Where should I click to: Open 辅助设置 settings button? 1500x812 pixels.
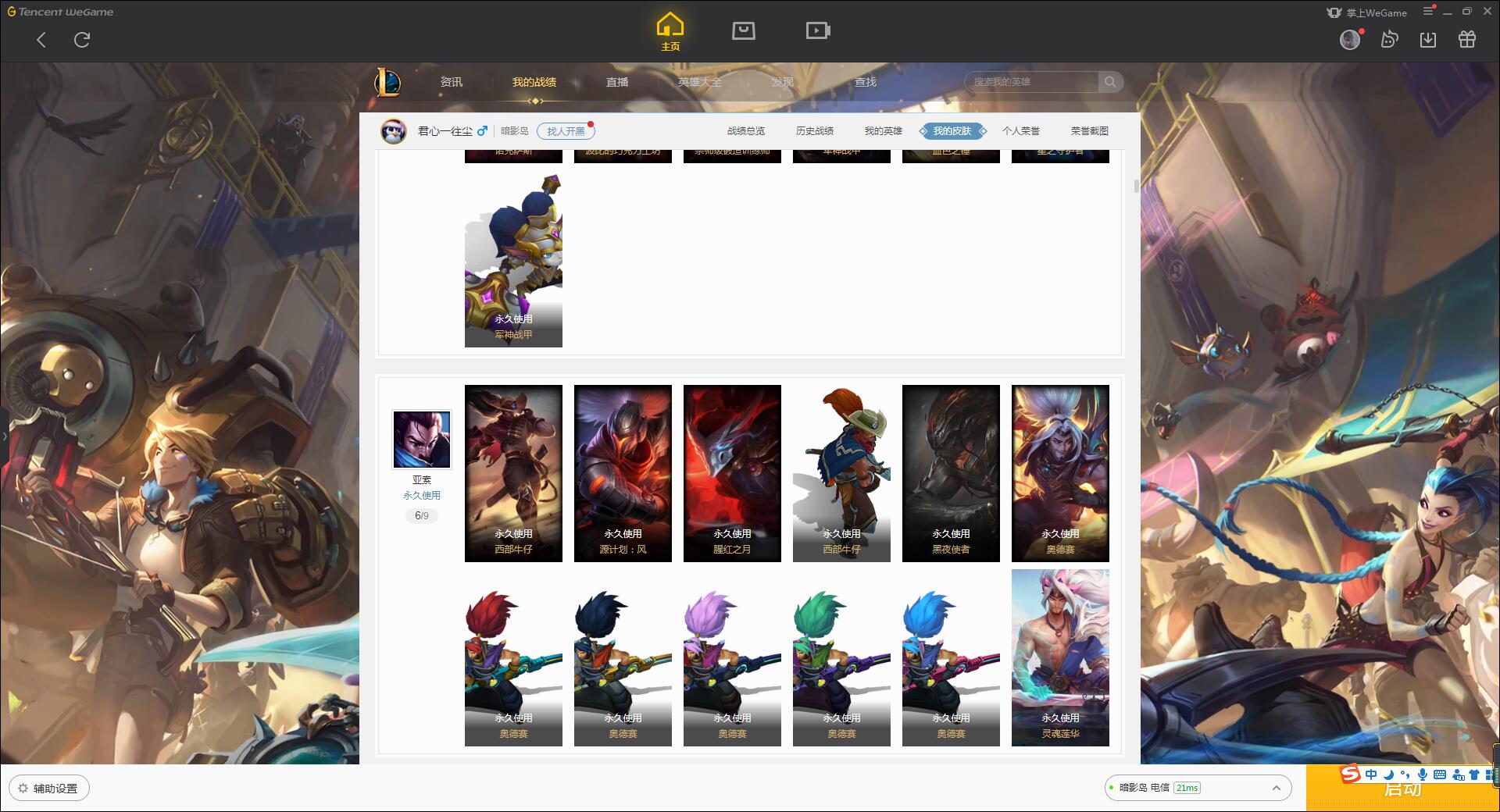click(x=49, y=789)
